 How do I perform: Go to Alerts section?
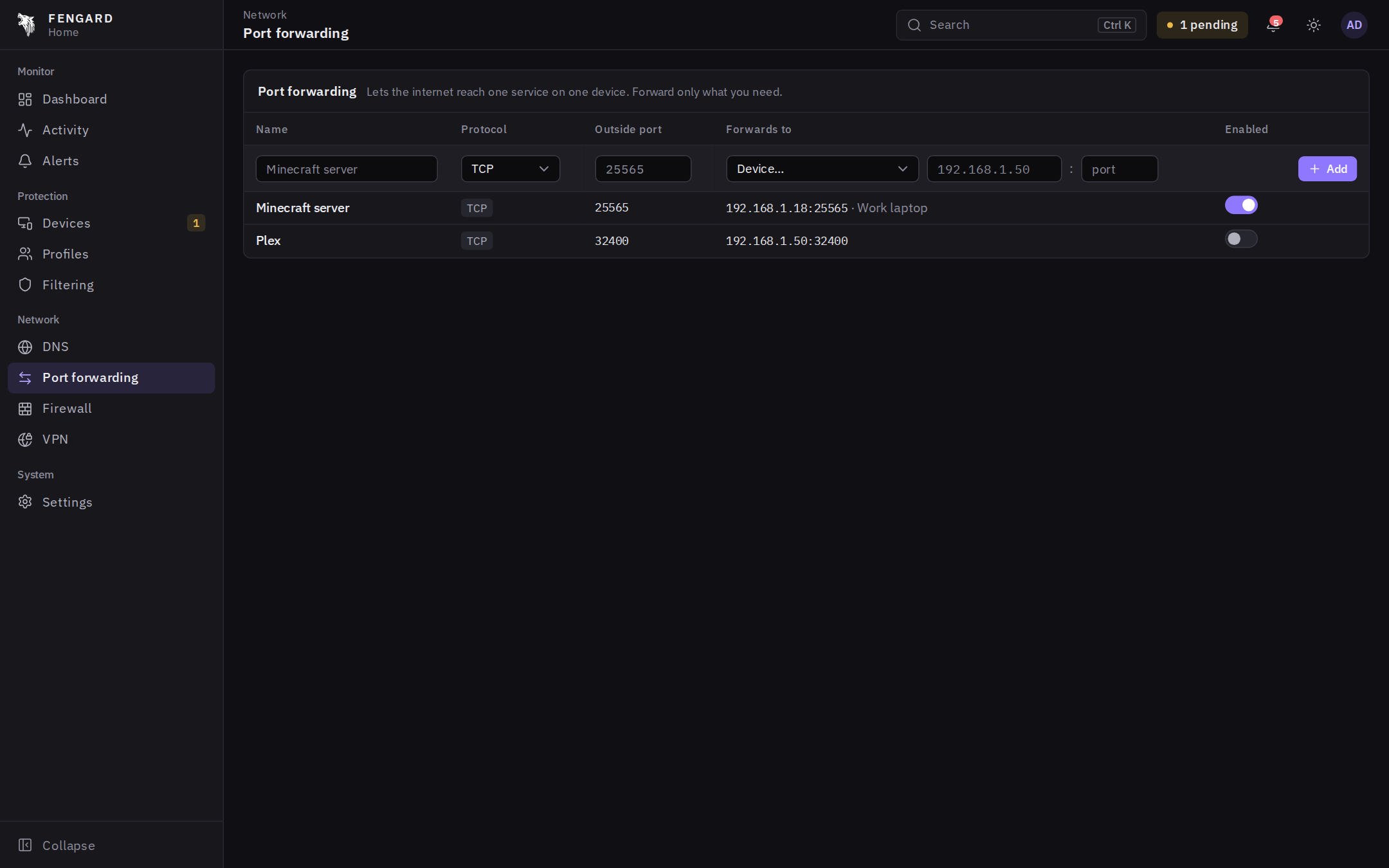tap(111, 161)
